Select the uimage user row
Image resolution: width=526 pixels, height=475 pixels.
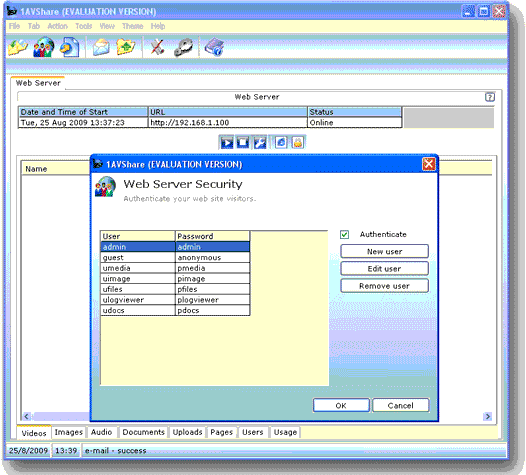175,279
